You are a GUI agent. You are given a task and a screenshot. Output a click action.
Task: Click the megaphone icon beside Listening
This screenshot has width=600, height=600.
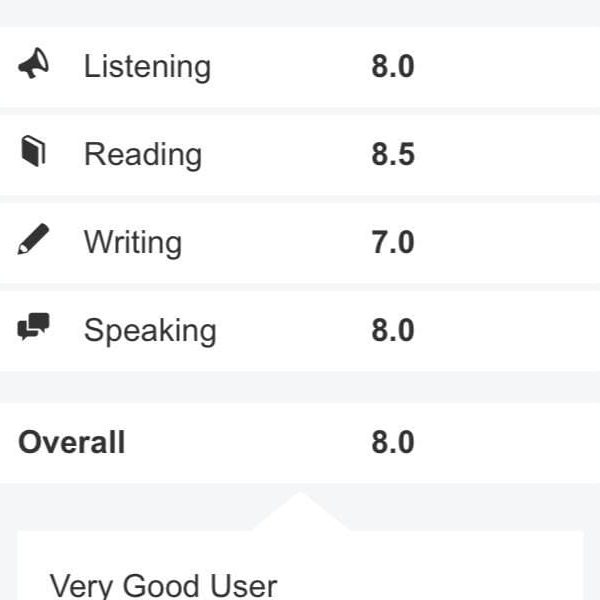click(33, 66)
